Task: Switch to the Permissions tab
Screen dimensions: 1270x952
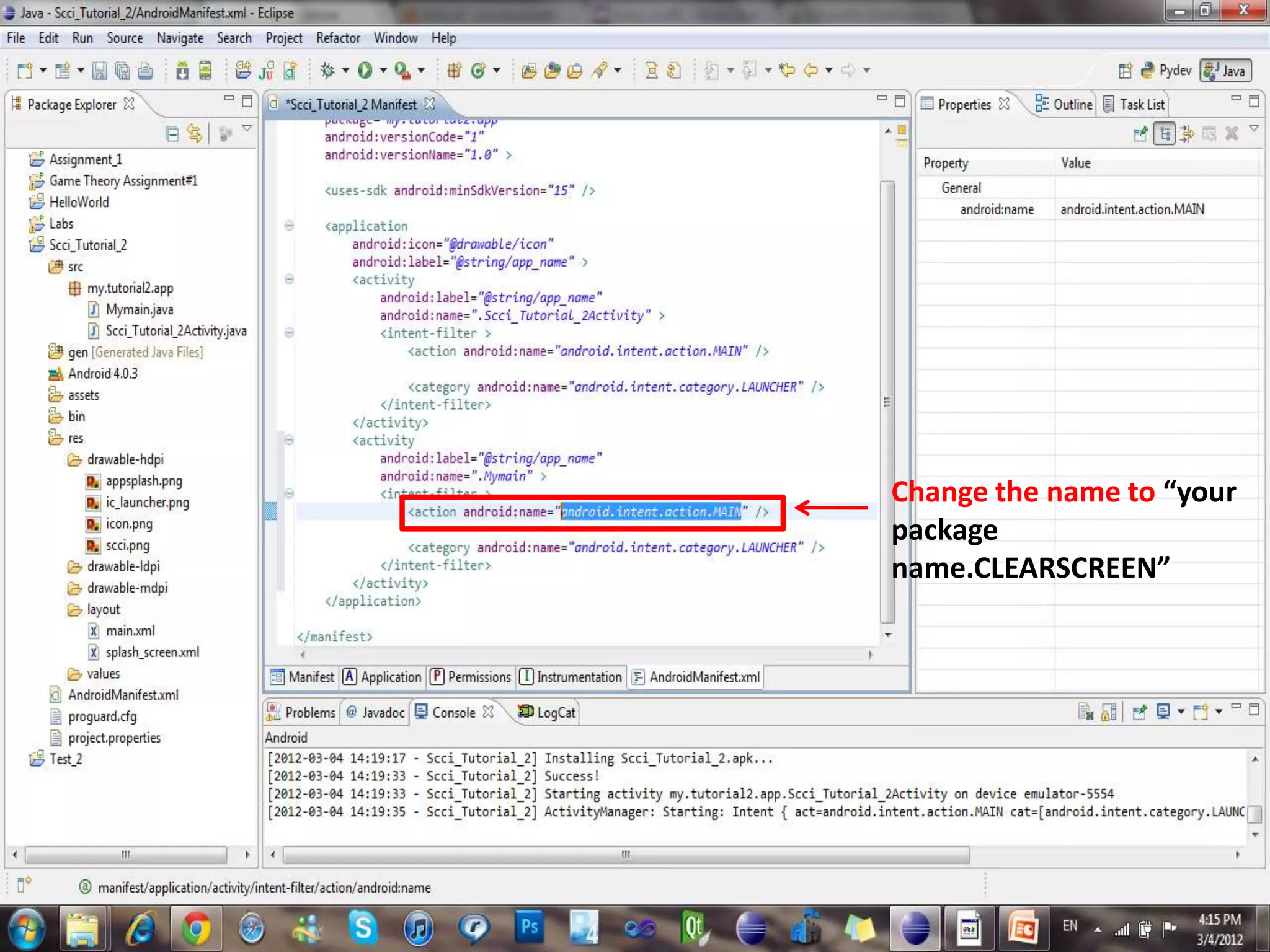Action: 471,677
